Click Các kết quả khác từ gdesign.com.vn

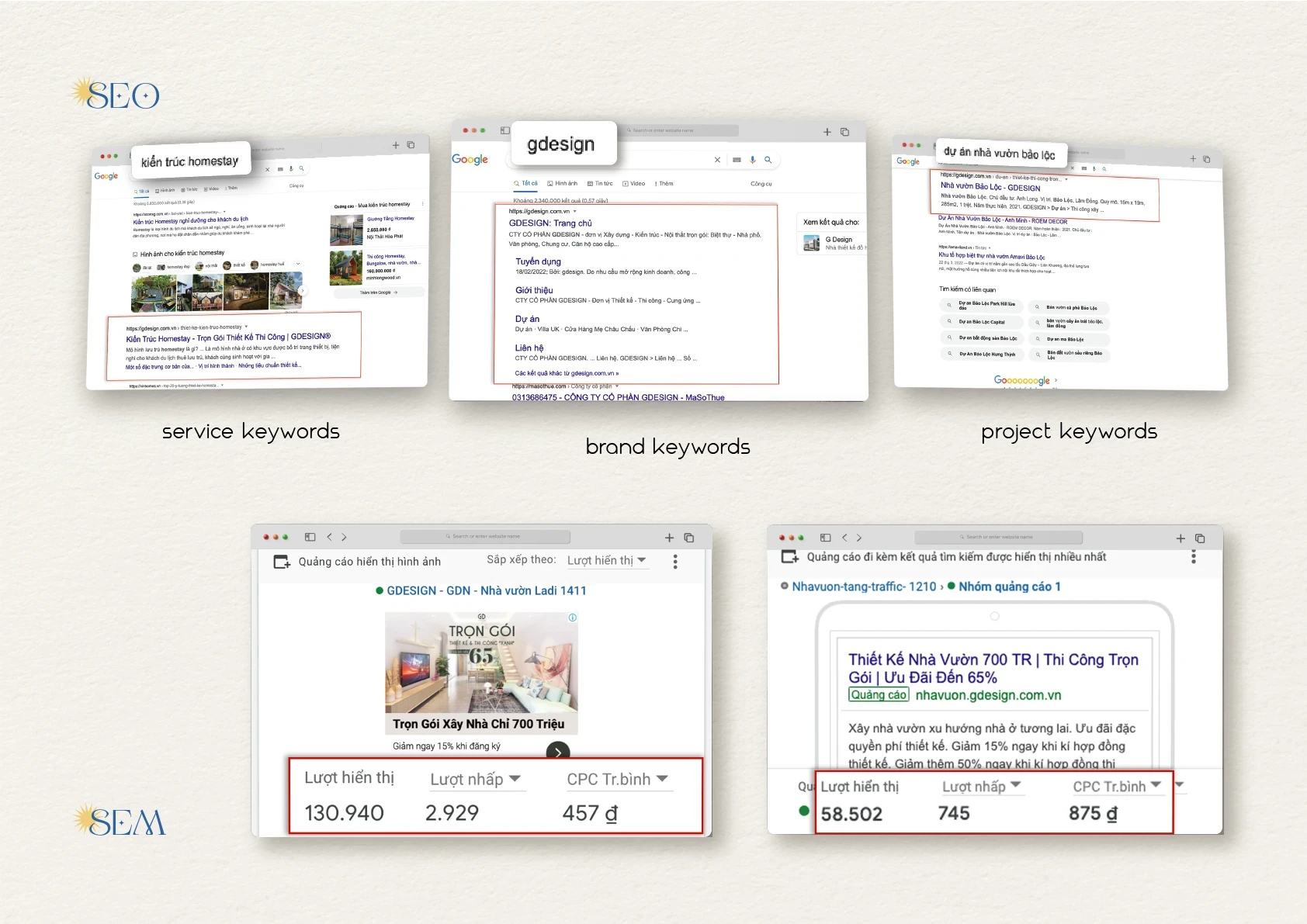[567, 373]
